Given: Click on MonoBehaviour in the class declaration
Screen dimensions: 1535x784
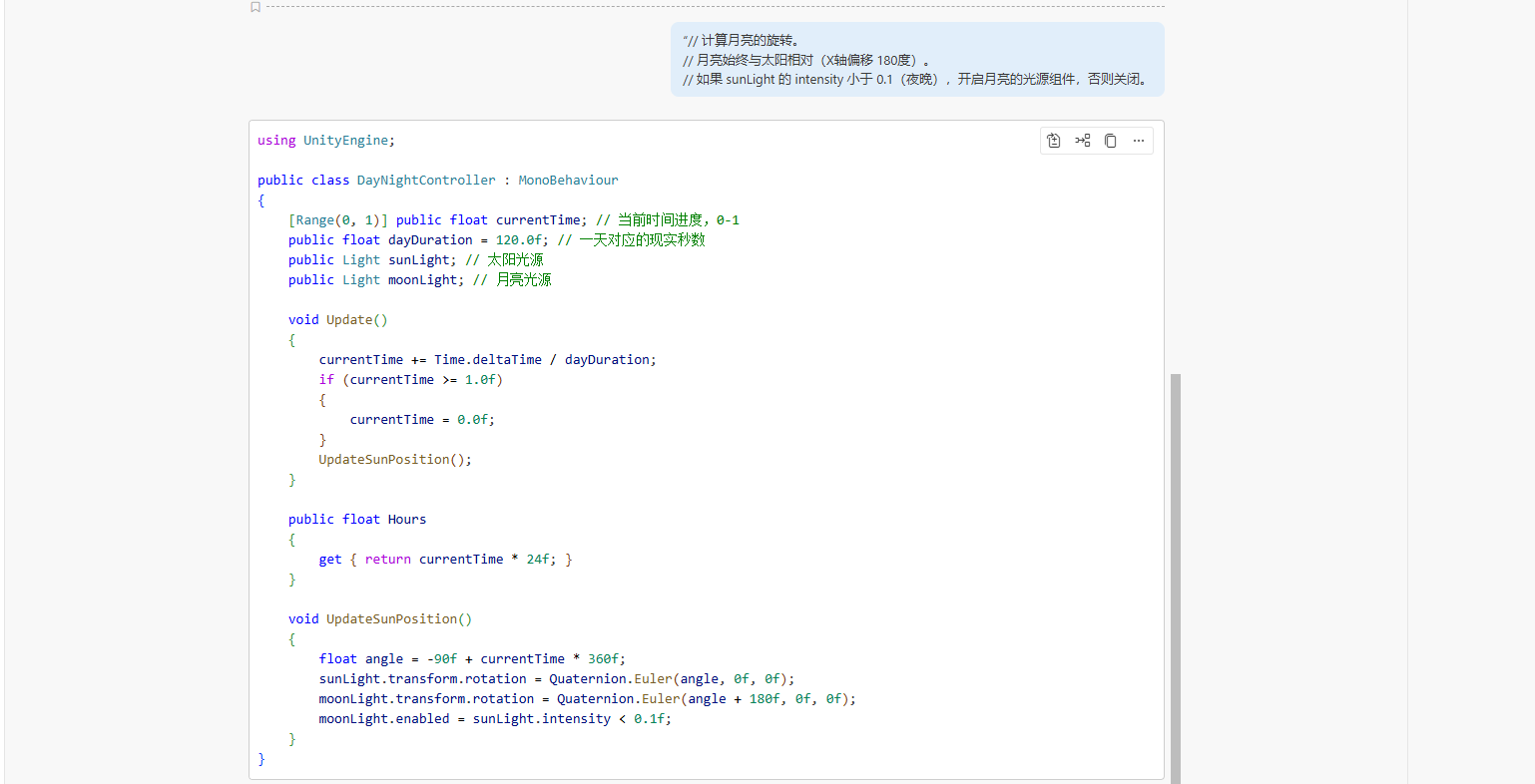Looking at the screenshot, I should 568,181.
